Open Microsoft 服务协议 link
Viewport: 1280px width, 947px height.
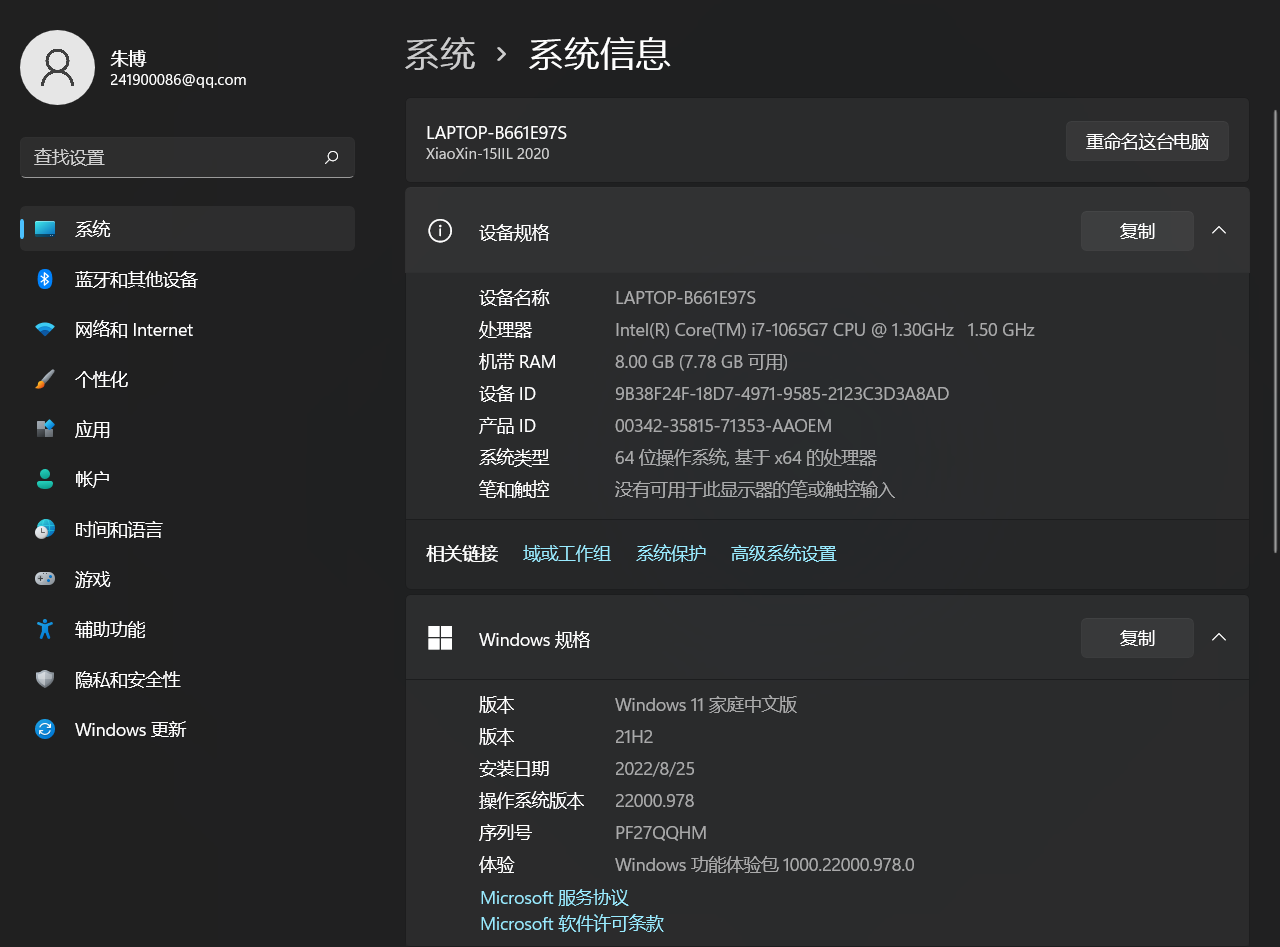pos(554,898)
